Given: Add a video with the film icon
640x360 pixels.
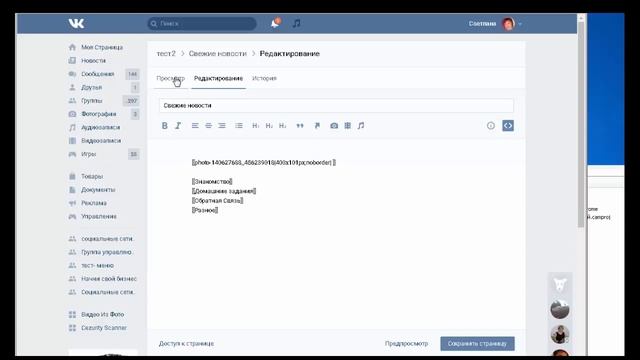Looking at the screenshot, I should [347, 126].
